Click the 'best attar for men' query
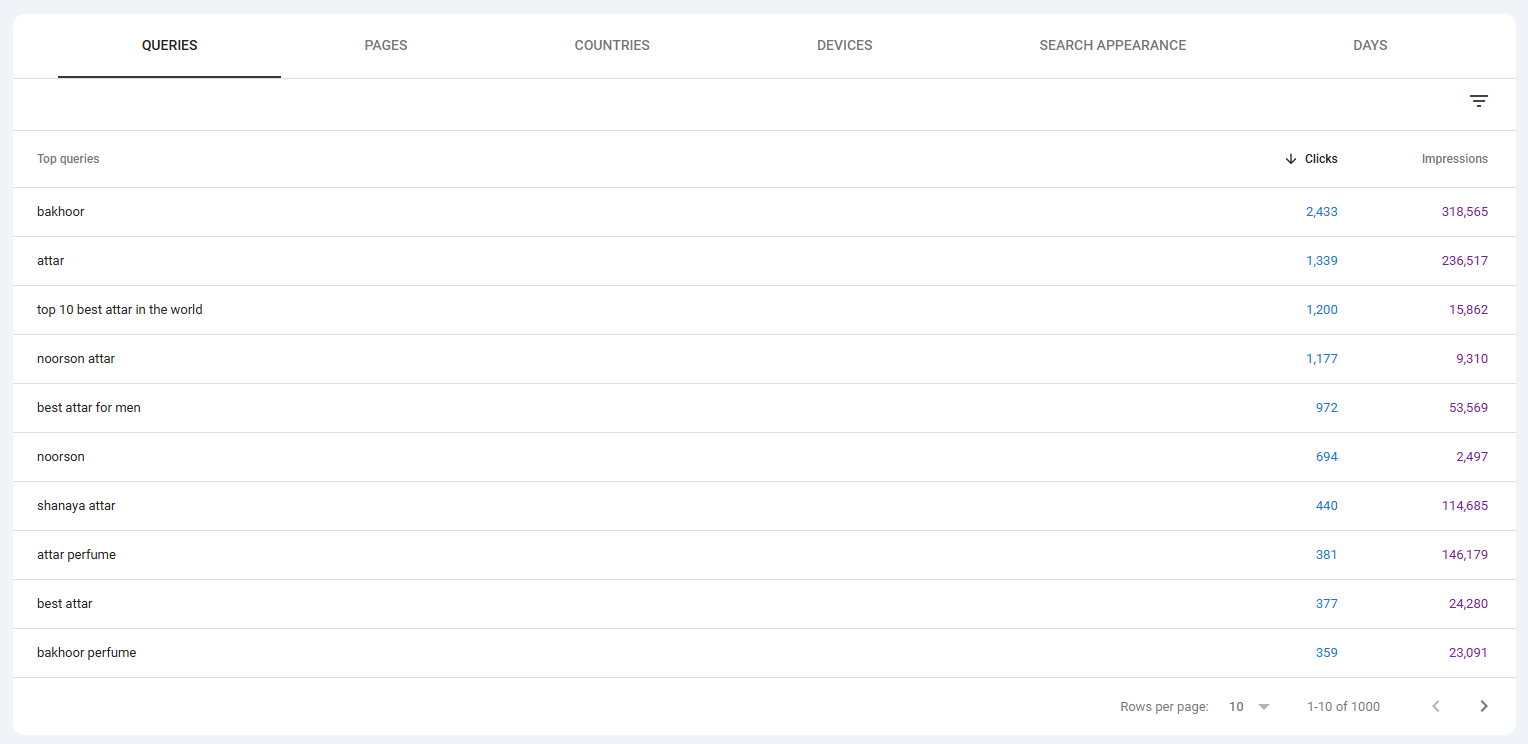 [x=89, y=408]
